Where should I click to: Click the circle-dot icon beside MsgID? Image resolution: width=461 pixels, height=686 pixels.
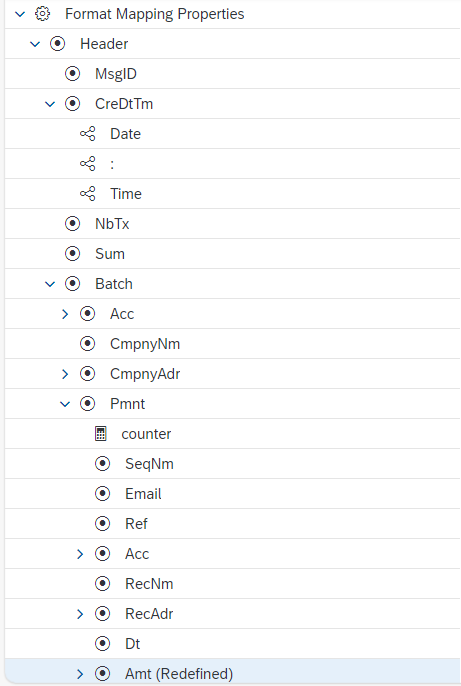[73, 74]
